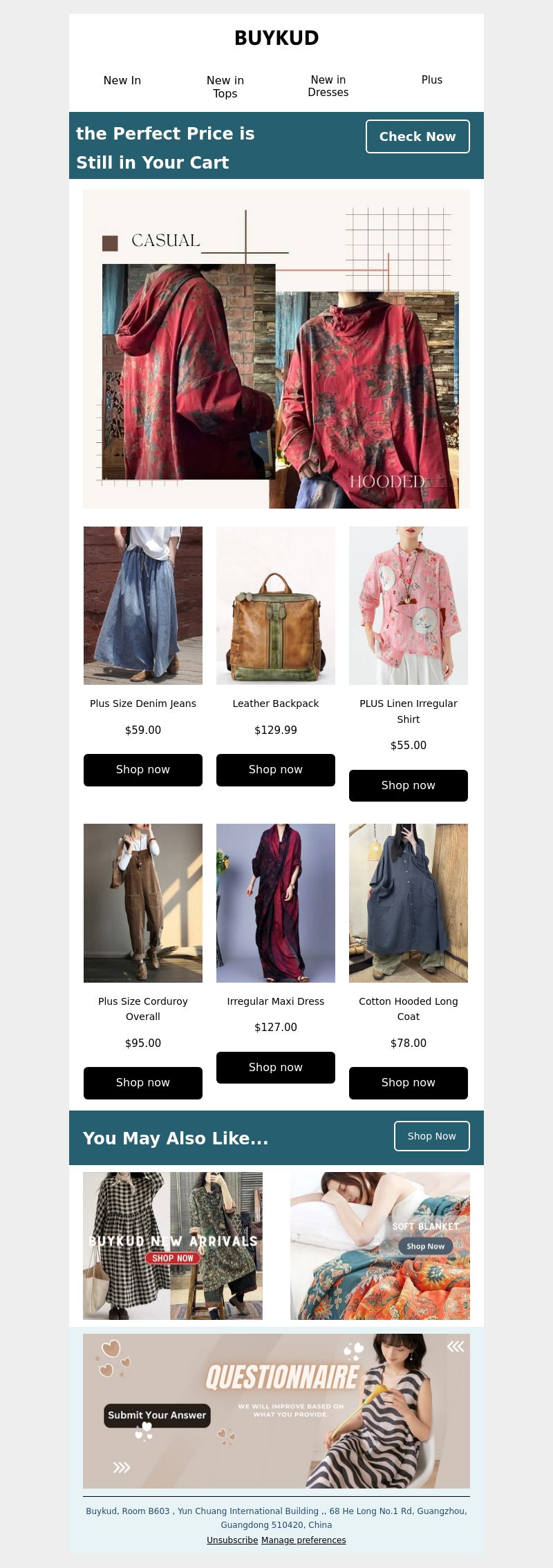Viewport: 553px width, 1568px height.
Task: Open the Casual Hooded banner image
Action: (276, 349)
